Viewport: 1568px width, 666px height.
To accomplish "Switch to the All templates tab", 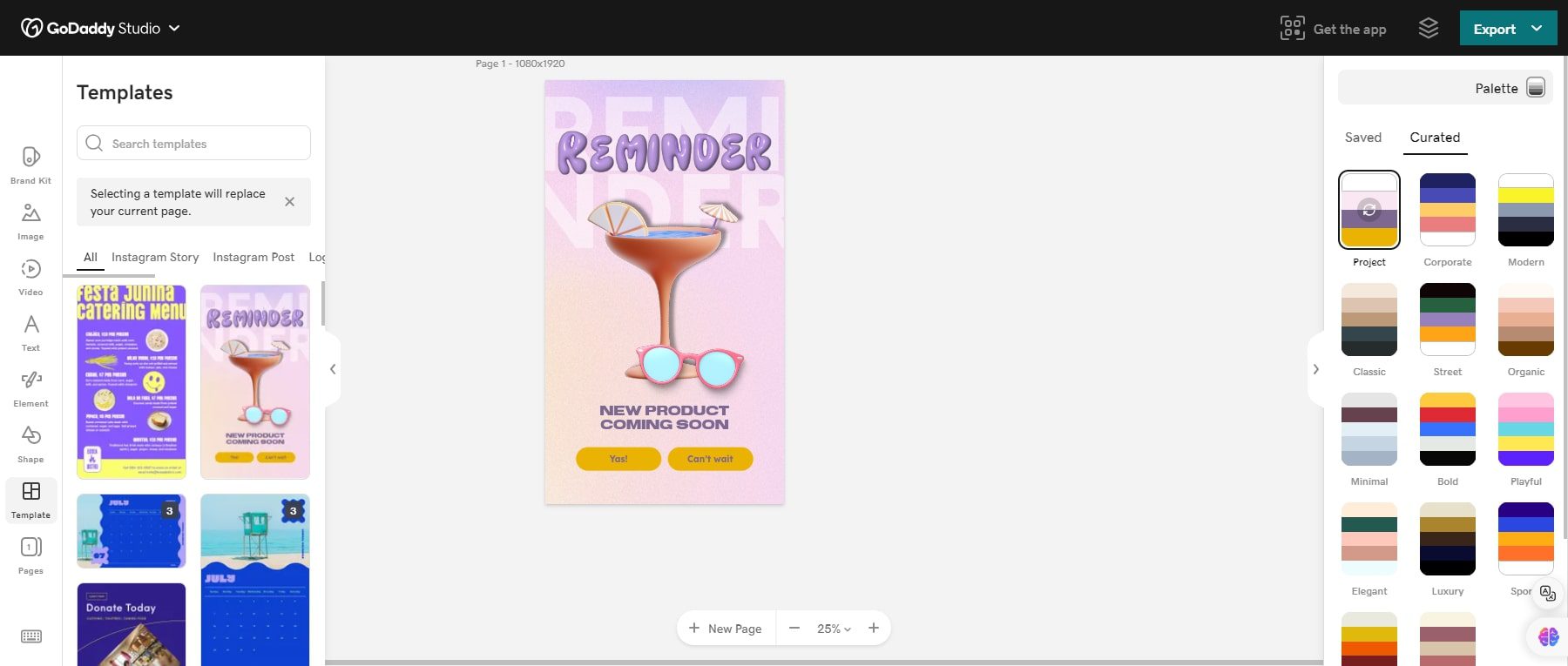I will tap(91, 257).
